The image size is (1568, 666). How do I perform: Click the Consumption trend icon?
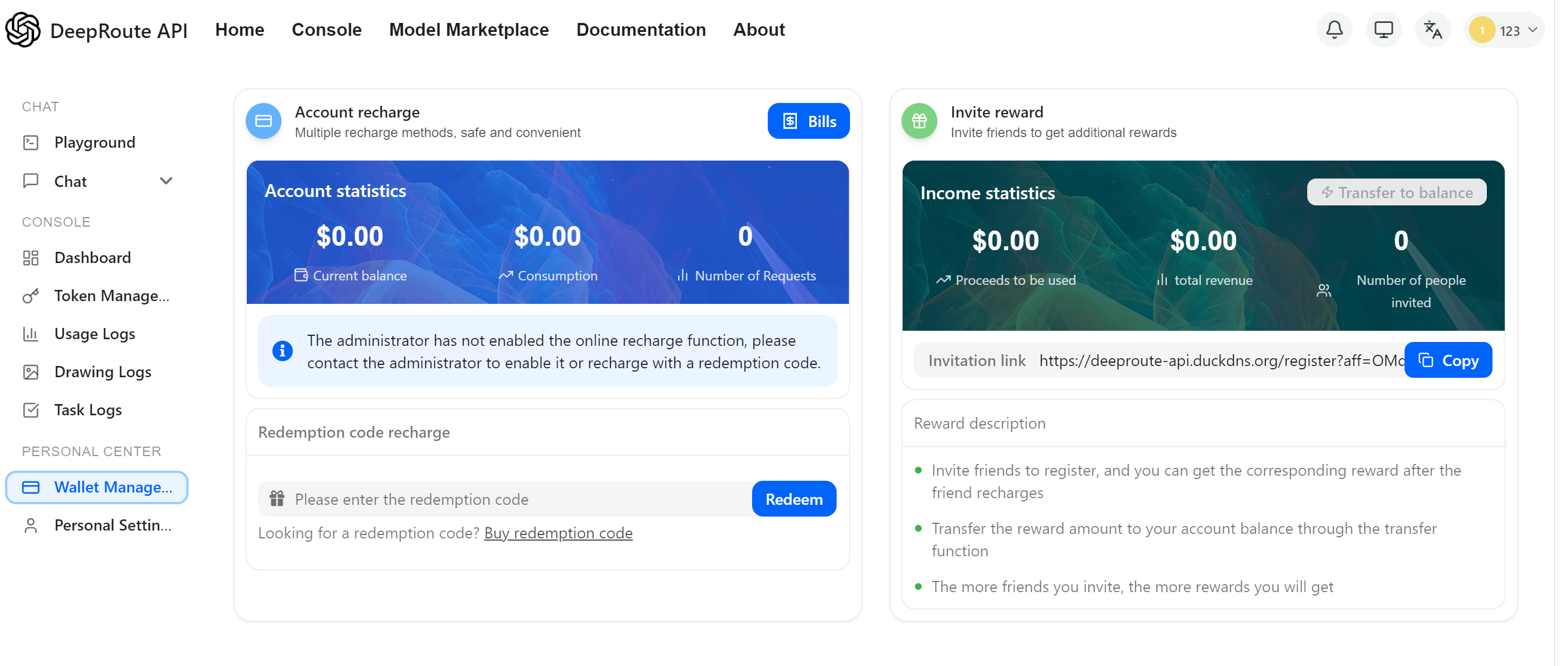click(505, 276)
